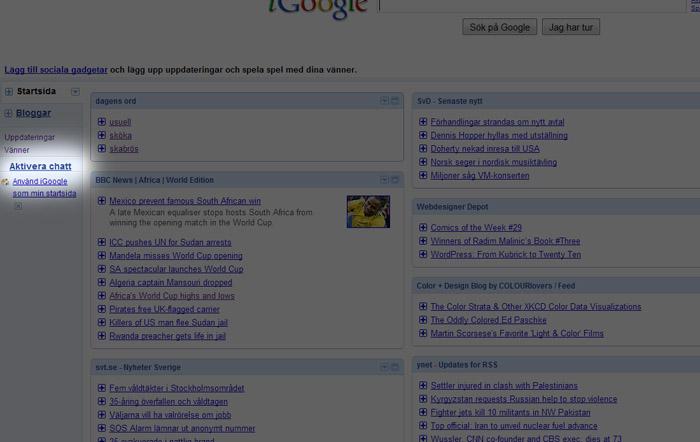Select the Startsida tab
The height and width of the screenshot is (442, 700).
(37, 91)
